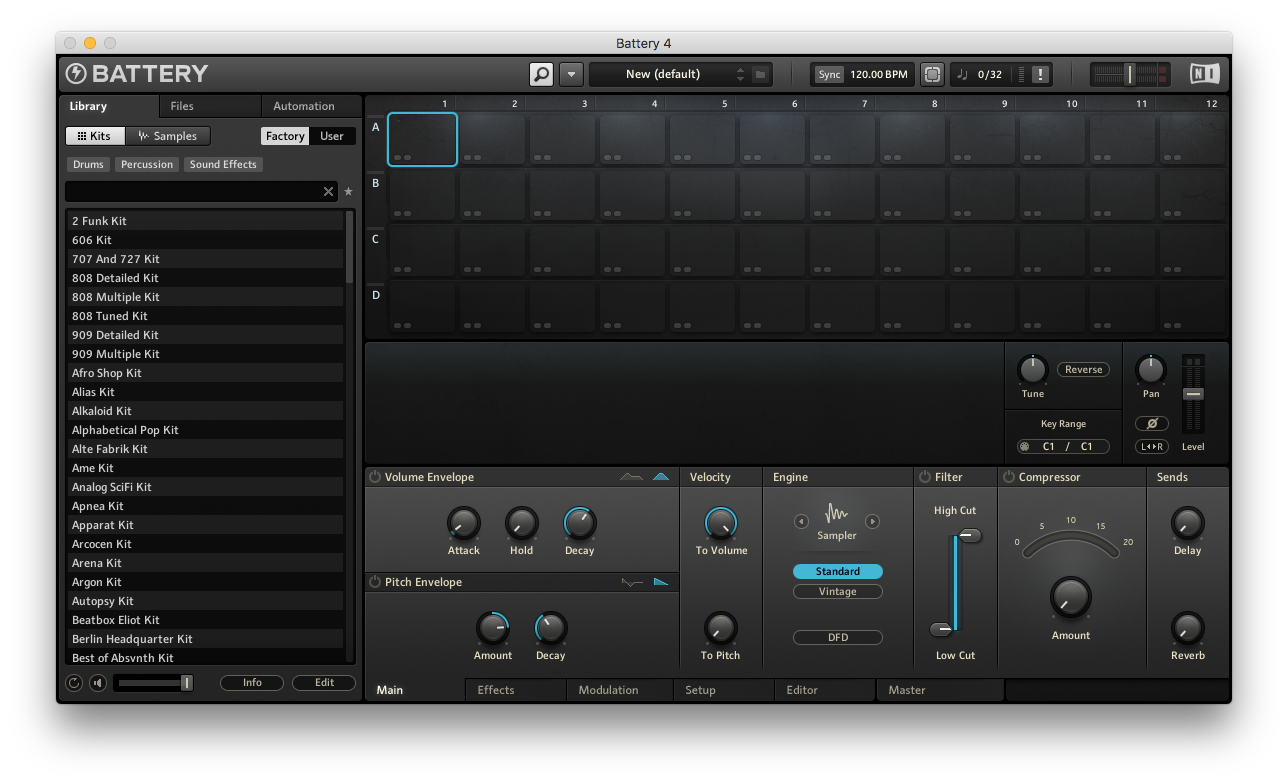Toggle the Compressor power button
Screen dimensions: 1288x784
[x=1009, y=477]
